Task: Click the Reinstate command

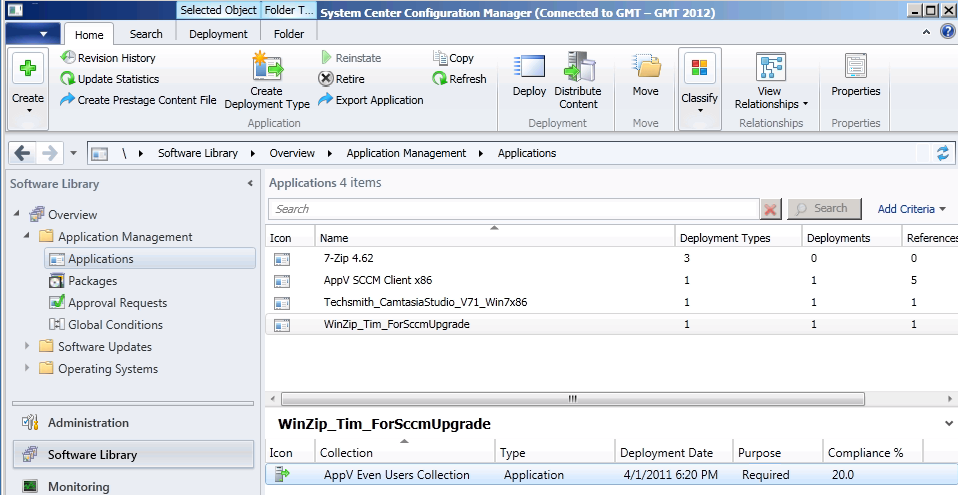Action: click(351, 58)
